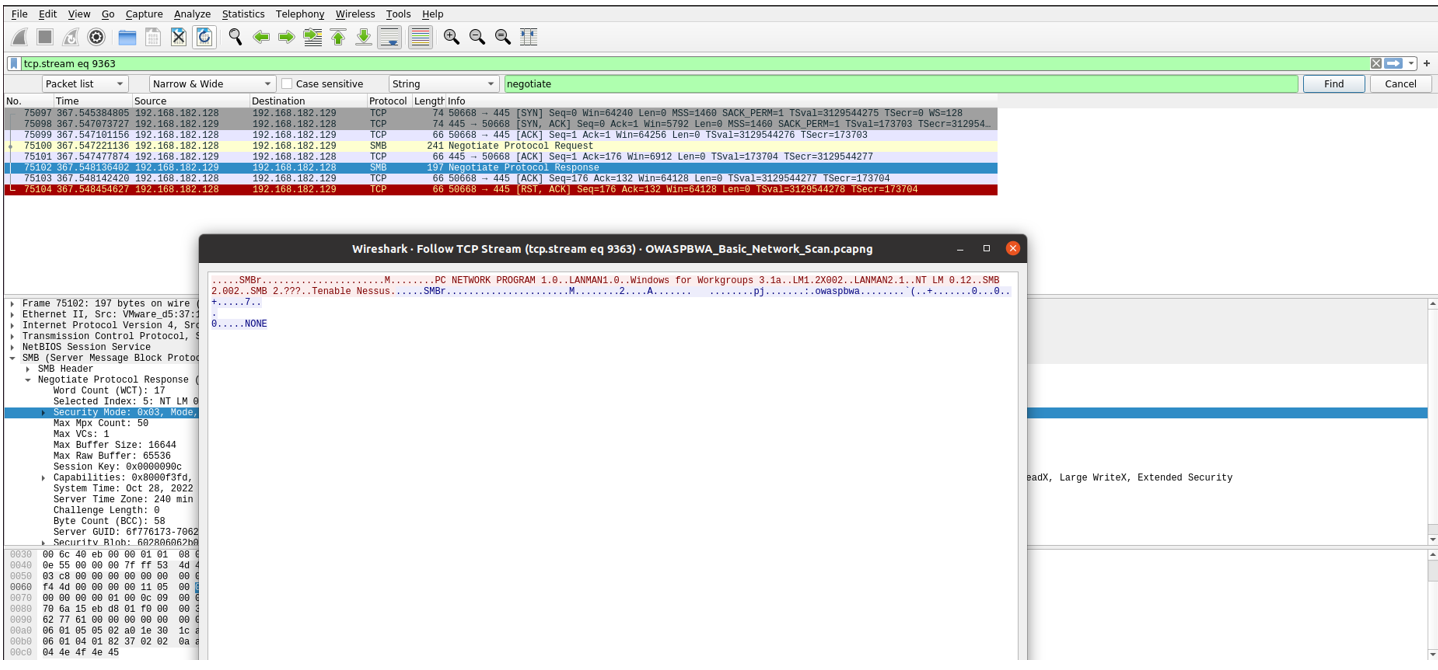Expand the Security Mode field

pyautogui.click(x=43, y=413)
